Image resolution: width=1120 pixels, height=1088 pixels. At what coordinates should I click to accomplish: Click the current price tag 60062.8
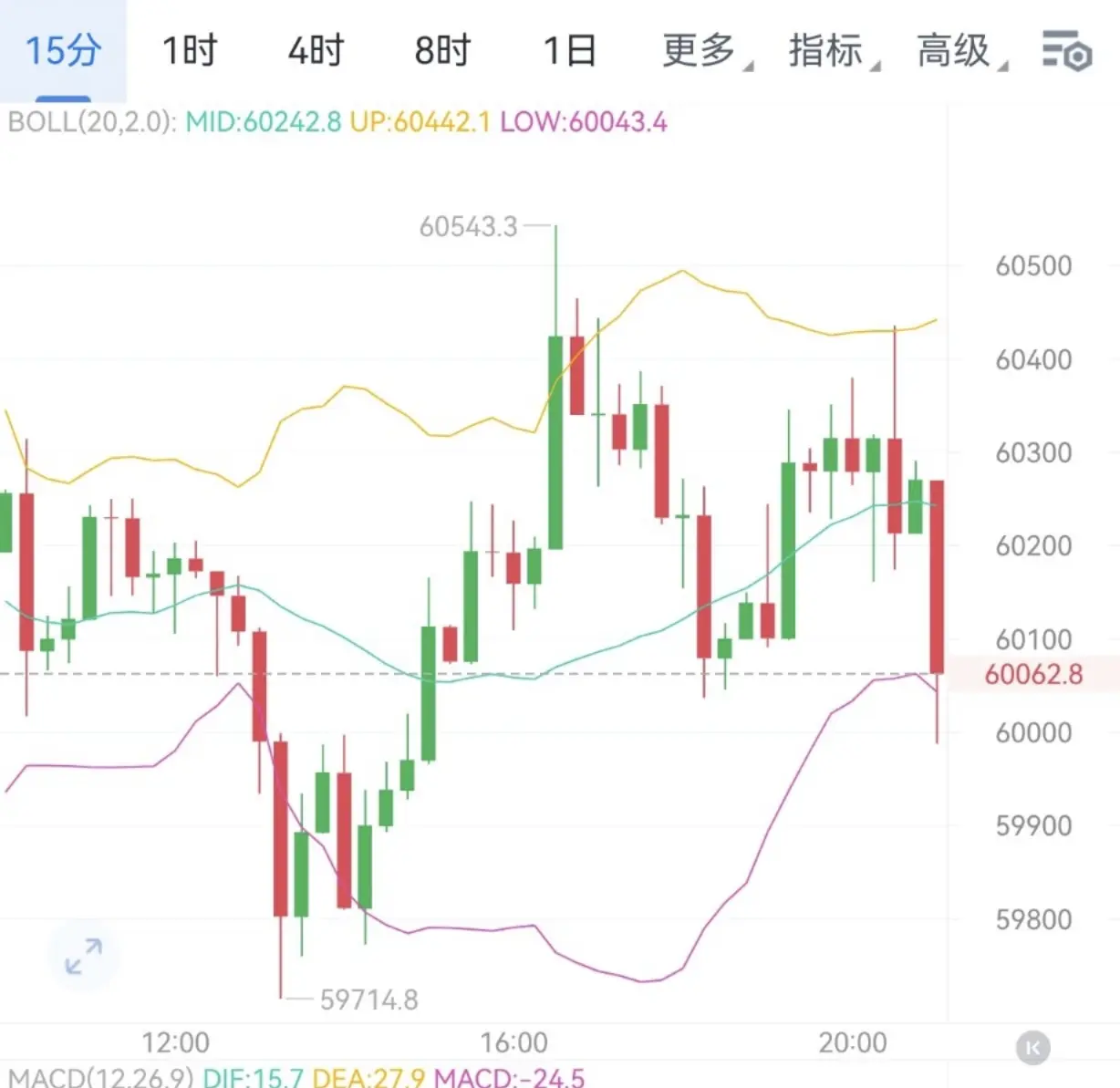[x=1033, y=674]
